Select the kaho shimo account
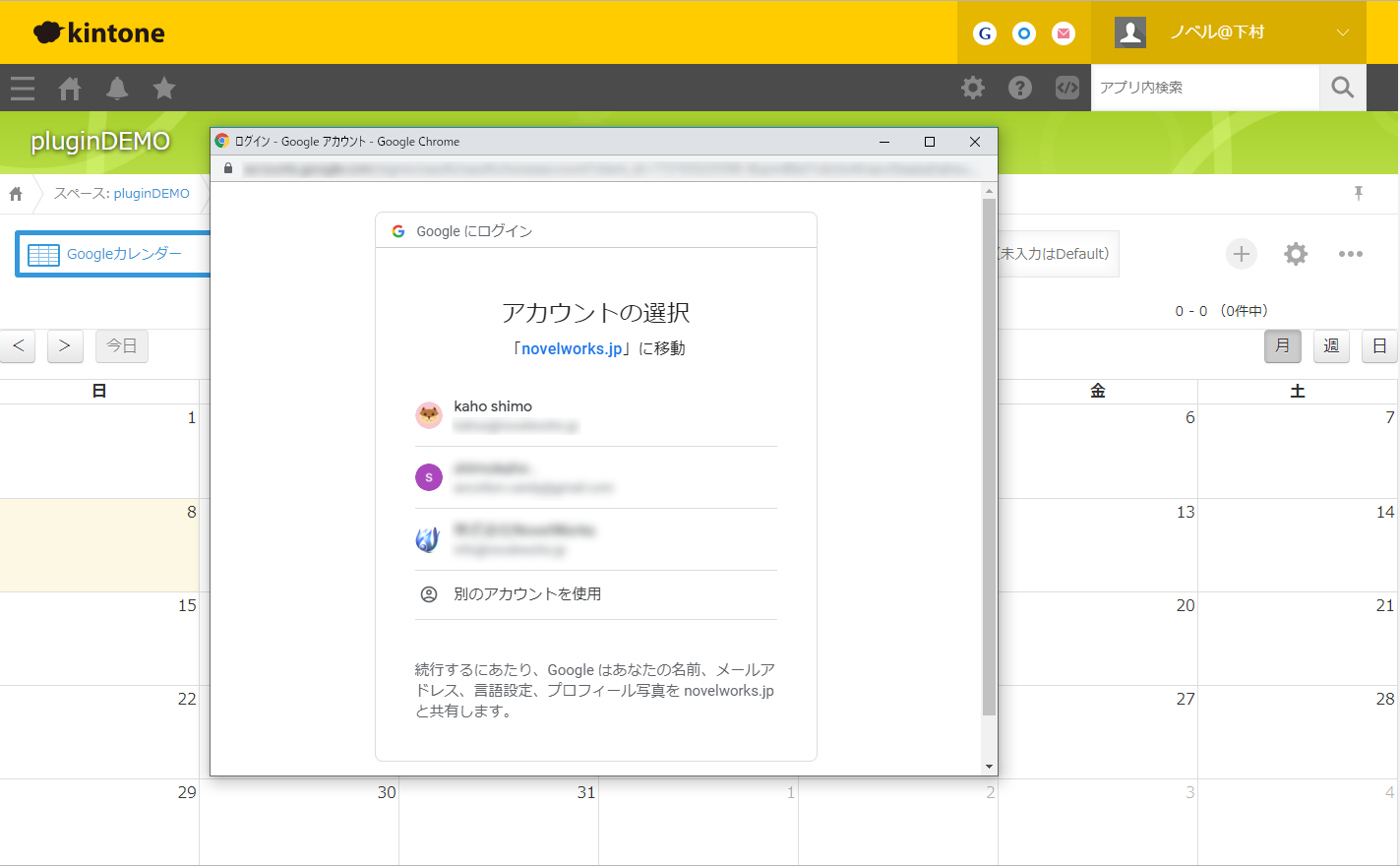This screenshot has height=867, width=1400. point(596,415)
